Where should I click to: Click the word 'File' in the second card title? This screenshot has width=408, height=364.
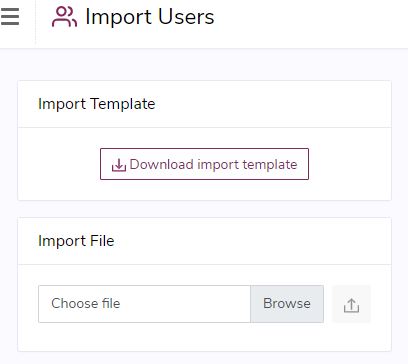(x=102, y=241)
